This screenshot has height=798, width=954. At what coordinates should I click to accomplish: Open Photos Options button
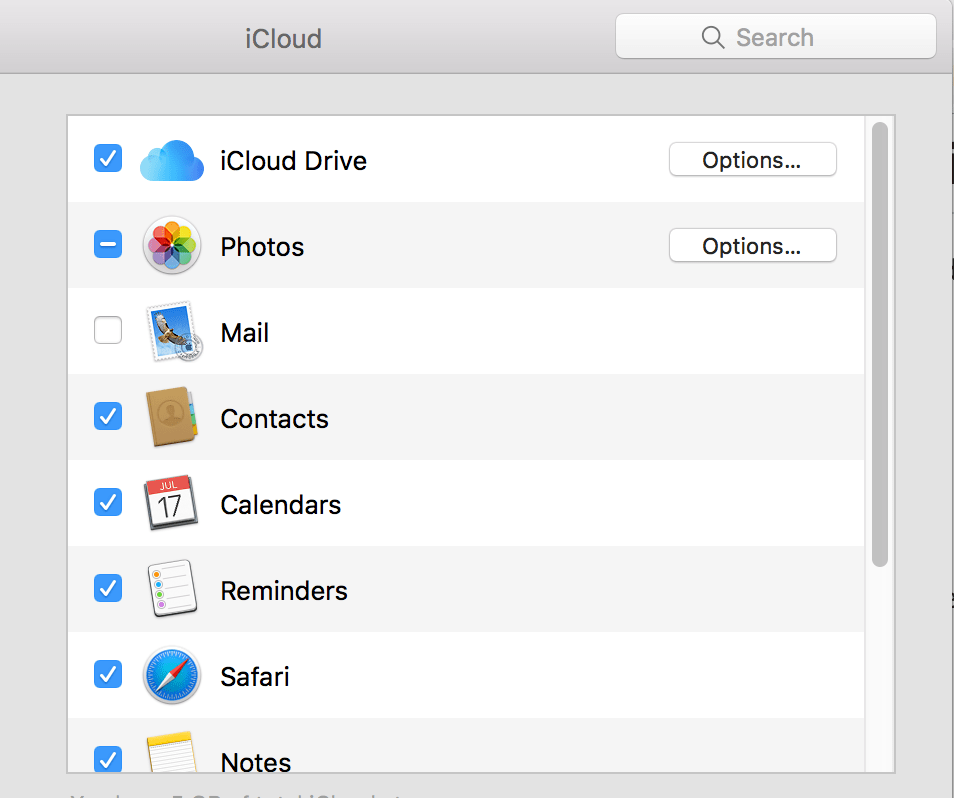click(752, 246)
